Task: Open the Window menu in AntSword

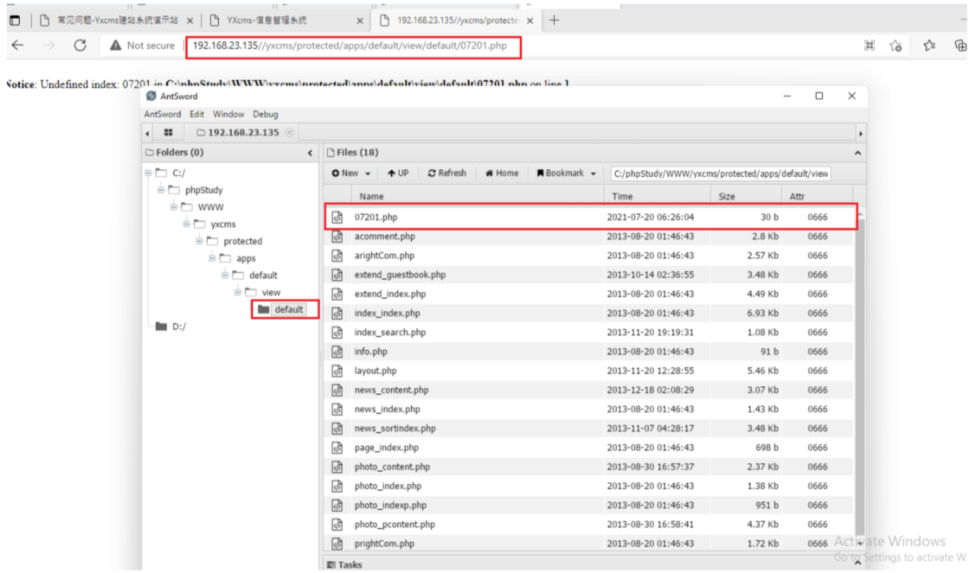Action: click(x=228, y=114)
